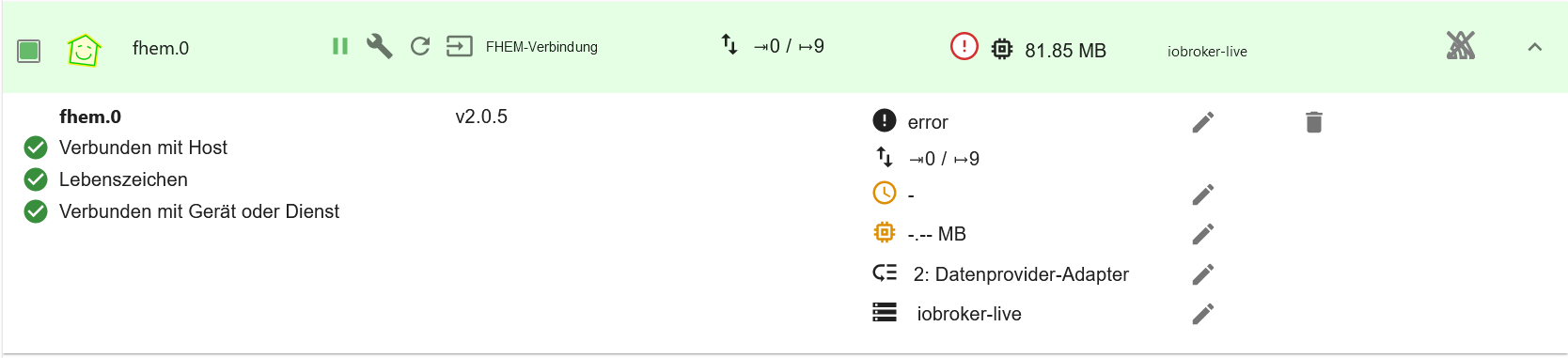1568x358 pixels.
Task: Edit the Datenprovider-Adapter tier setting
Action: tap(1203, 274)
